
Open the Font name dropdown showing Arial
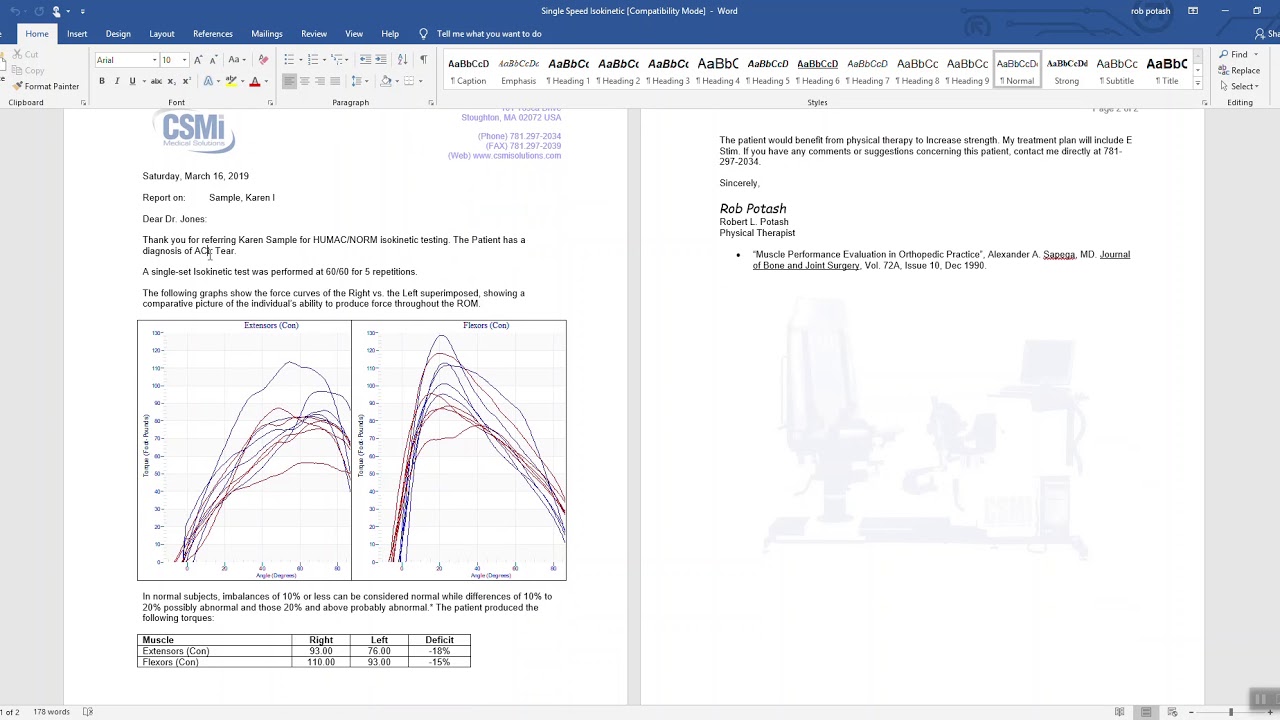154,60
